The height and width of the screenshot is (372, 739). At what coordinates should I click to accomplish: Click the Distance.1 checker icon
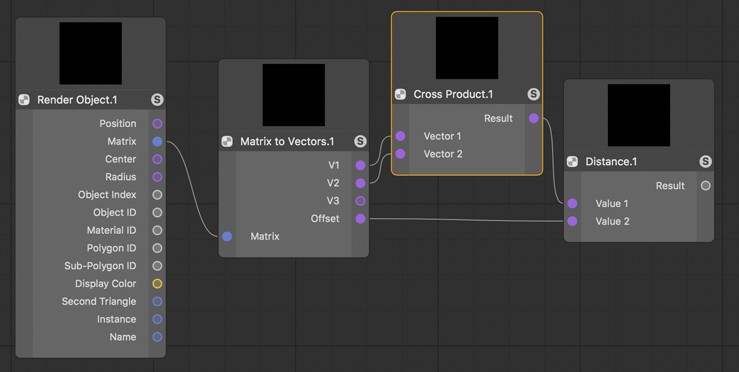(x=572, y=162)
